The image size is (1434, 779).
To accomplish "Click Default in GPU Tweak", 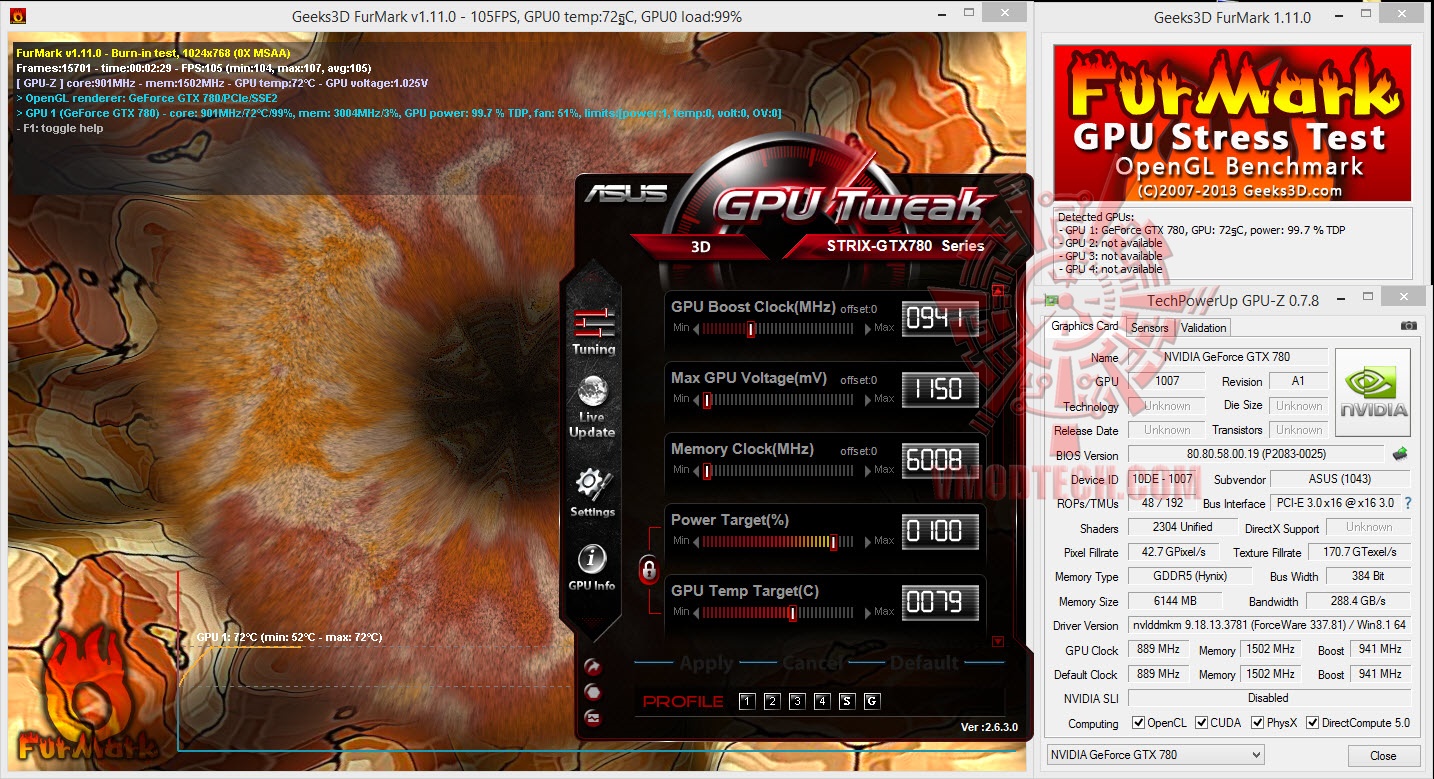I will [924, 663].
